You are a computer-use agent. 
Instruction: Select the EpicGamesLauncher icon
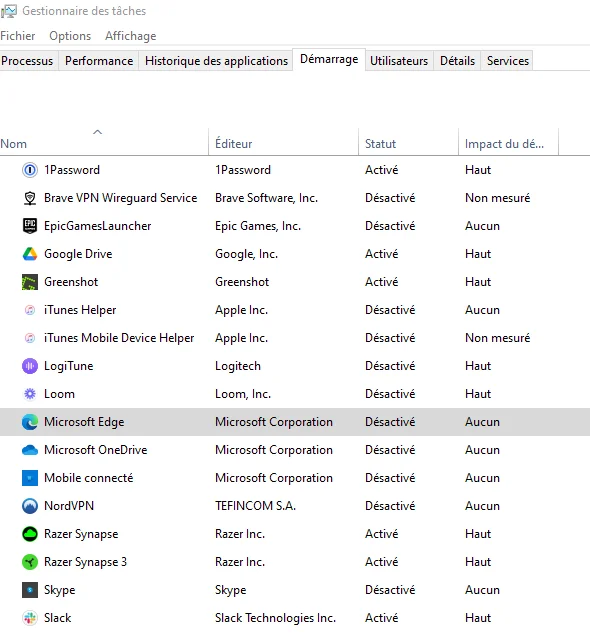(x=29, y=226)
